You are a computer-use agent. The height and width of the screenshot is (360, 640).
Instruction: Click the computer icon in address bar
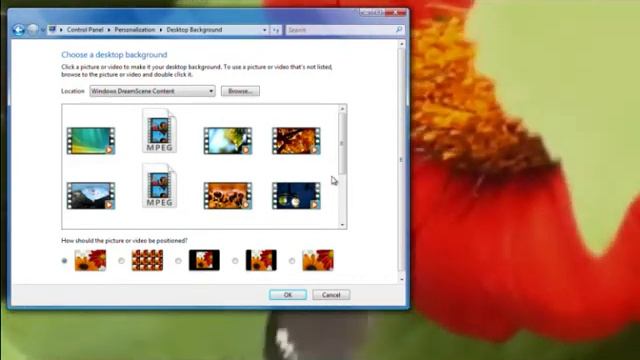pyautogui.click(x=52, y=29)
